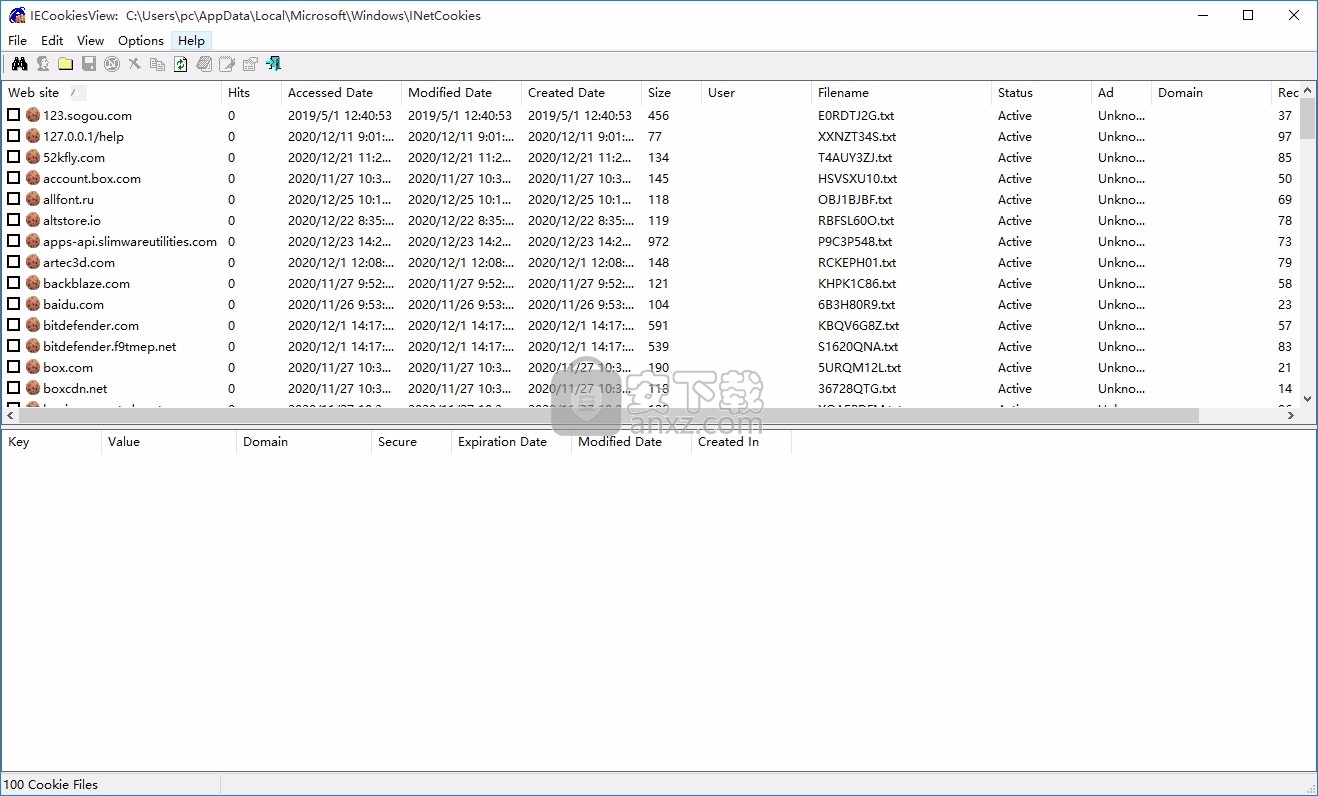The height and width of the screenshot is (796, 1318).
Task: Click the vertical scrollbar down arrow
Action: (x=1307, y=398)
